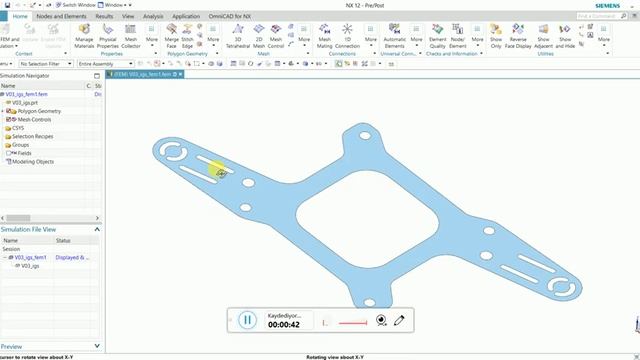This screenshot has width=640, height=360.
Task: Open the Application ribbon tab
Action: pos(186,16)
